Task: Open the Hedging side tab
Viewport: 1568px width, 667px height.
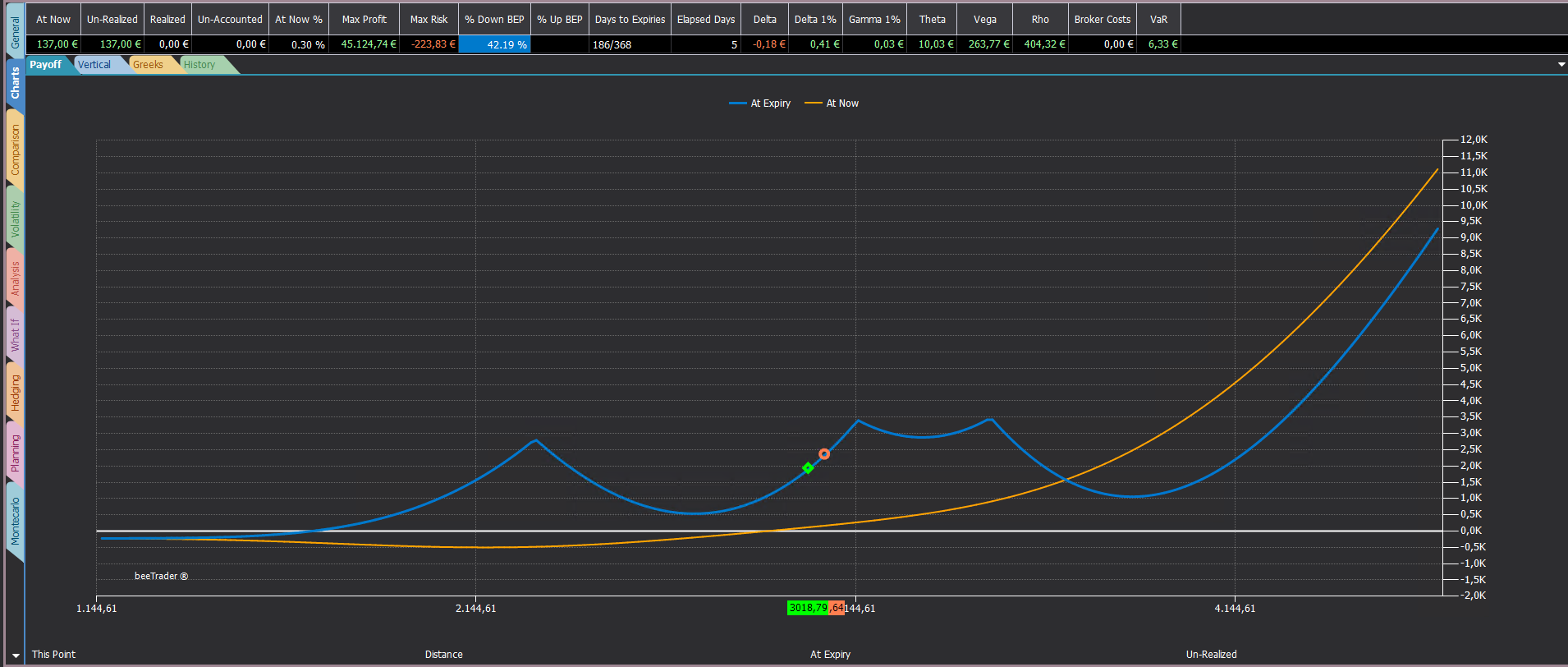Action: [x=15, y=393]
